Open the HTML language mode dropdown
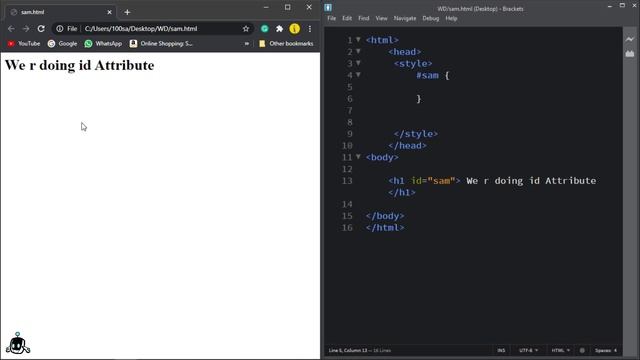This screenshot has height=360, width=640. pyautogui.click(x=560, y=350)
